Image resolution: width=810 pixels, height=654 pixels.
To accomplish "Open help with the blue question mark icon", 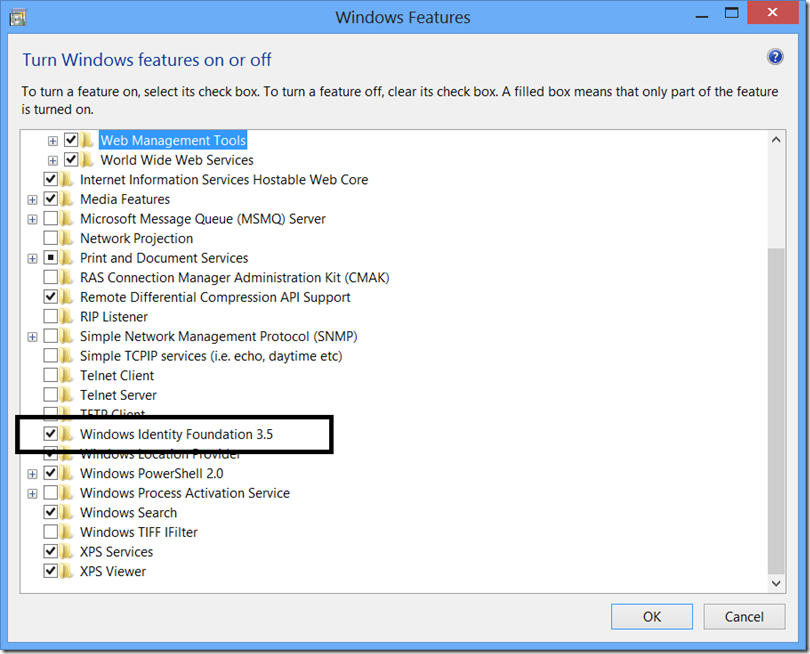I will click(x=775, y=57).
